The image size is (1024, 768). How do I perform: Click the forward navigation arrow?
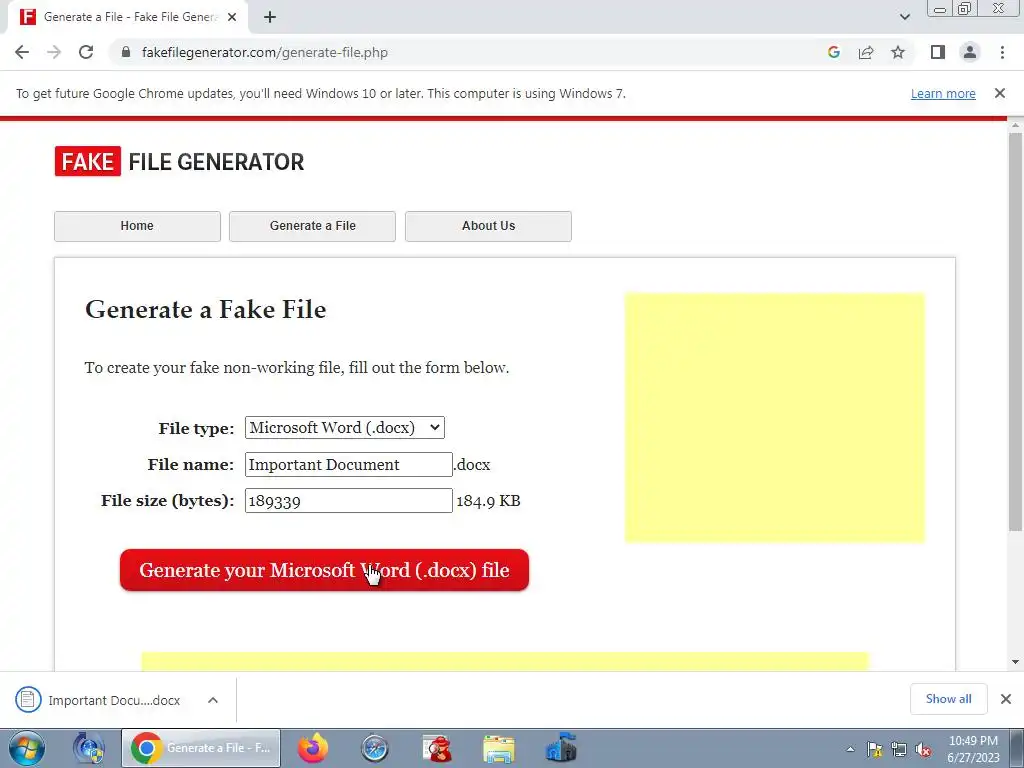click(x=54, y=52)
